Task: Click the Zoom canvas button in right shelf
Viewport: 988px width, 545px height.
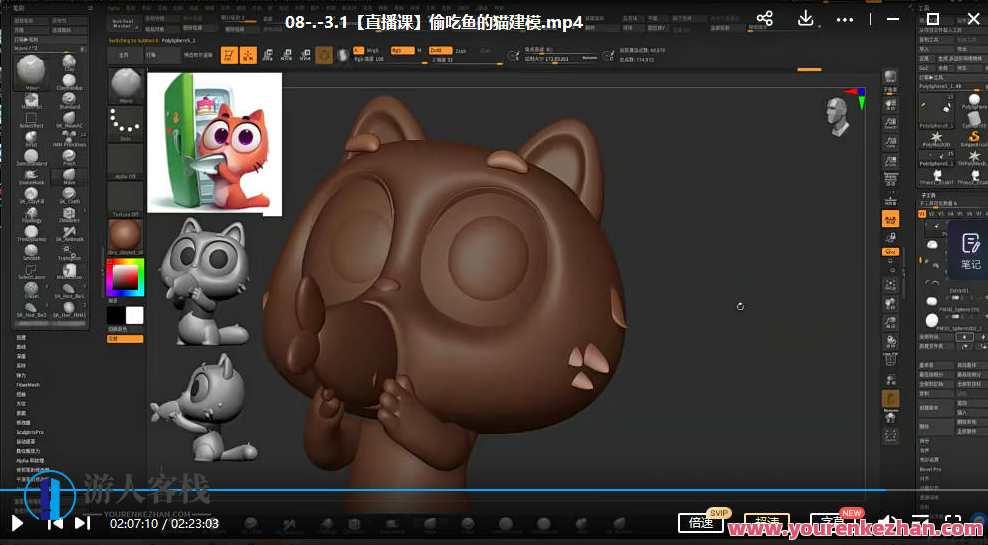Action: point(890,142)
